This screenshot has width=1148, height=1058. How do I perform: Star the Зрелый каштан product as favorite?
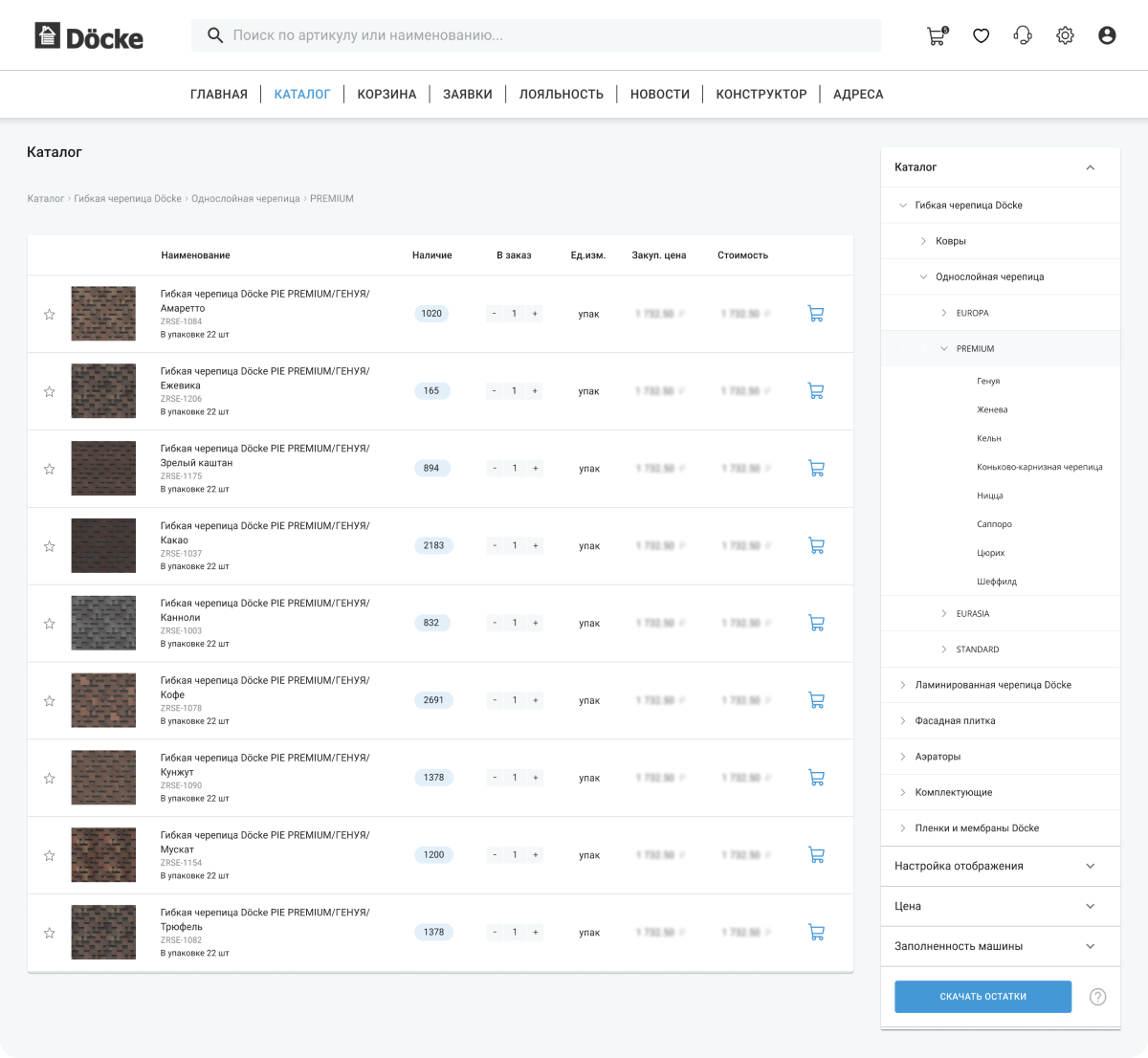[49, 469]
